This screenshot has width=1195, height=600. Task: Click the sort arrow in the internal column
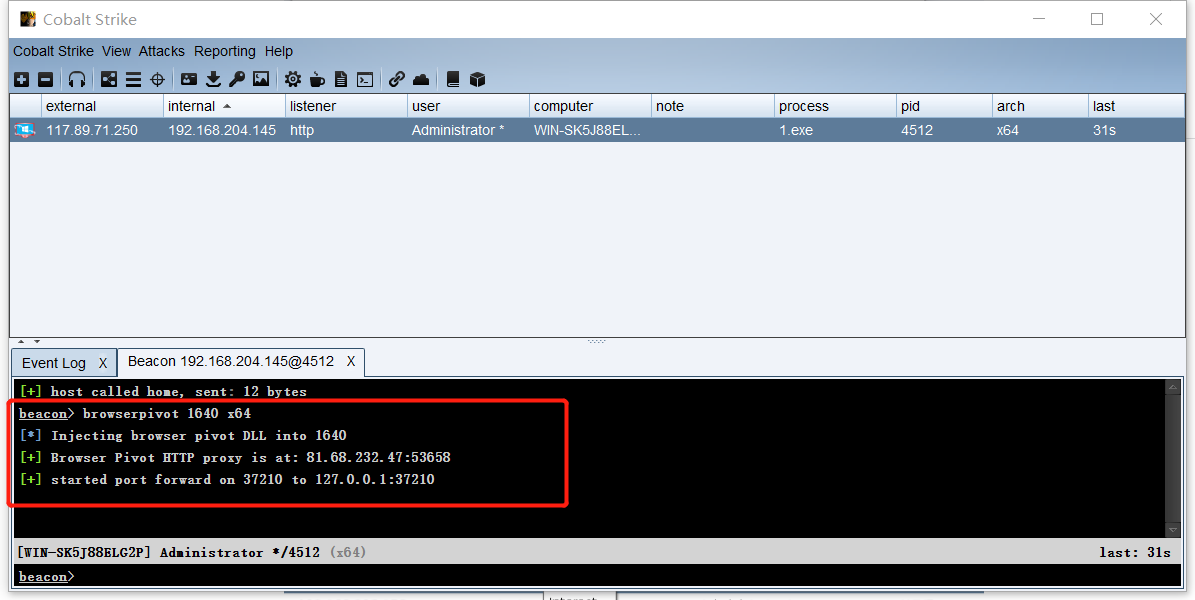pos(227,106)
